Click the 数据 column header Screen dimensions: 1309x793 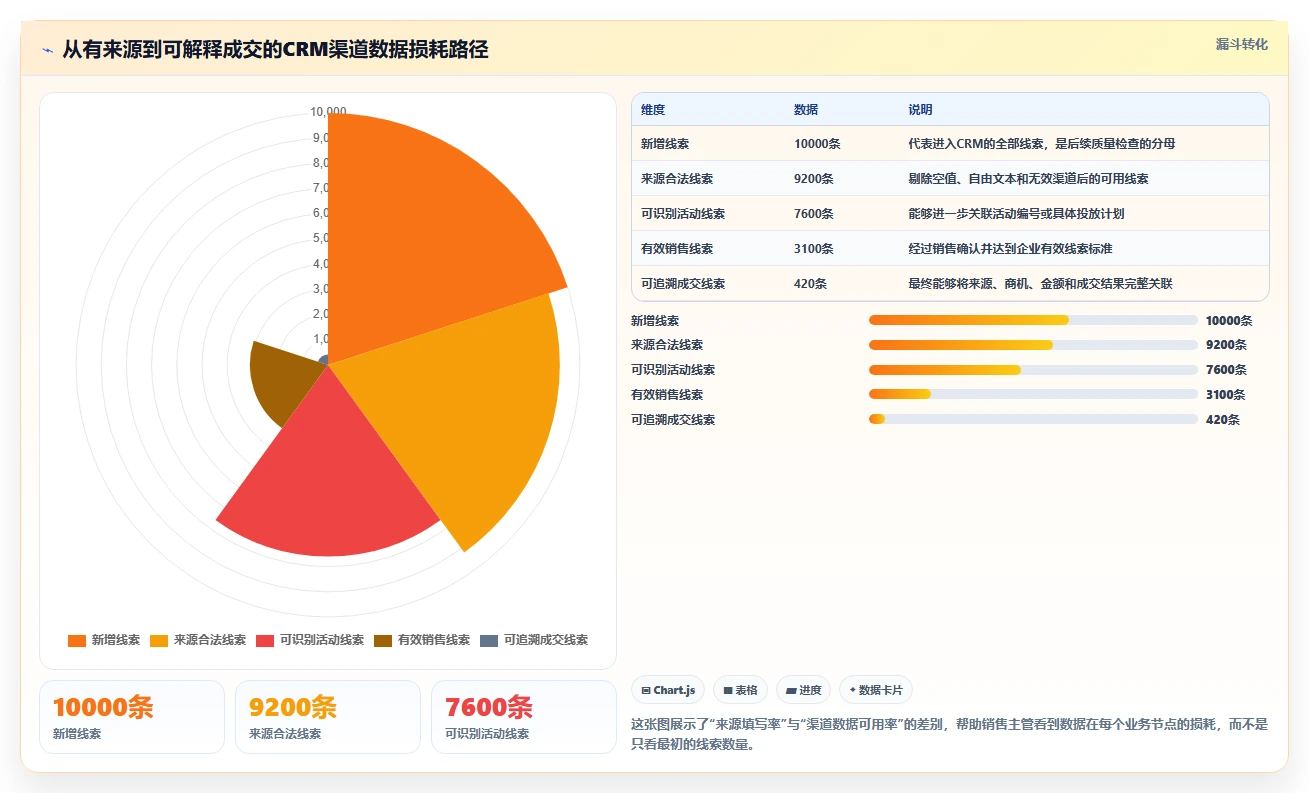[x=806, y=110]
